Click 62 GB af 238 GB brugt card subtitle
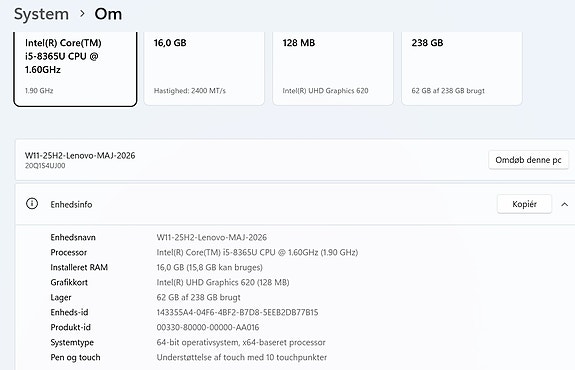The image size is (575, 370). tap(448, 91)
